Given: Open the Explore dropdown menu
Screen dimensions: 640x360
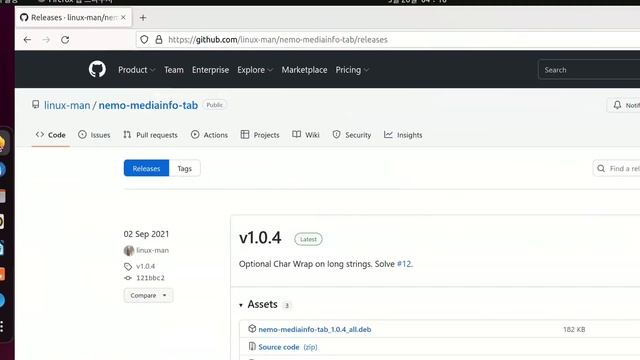Looking at the screenshot, I should coord(255,70).
